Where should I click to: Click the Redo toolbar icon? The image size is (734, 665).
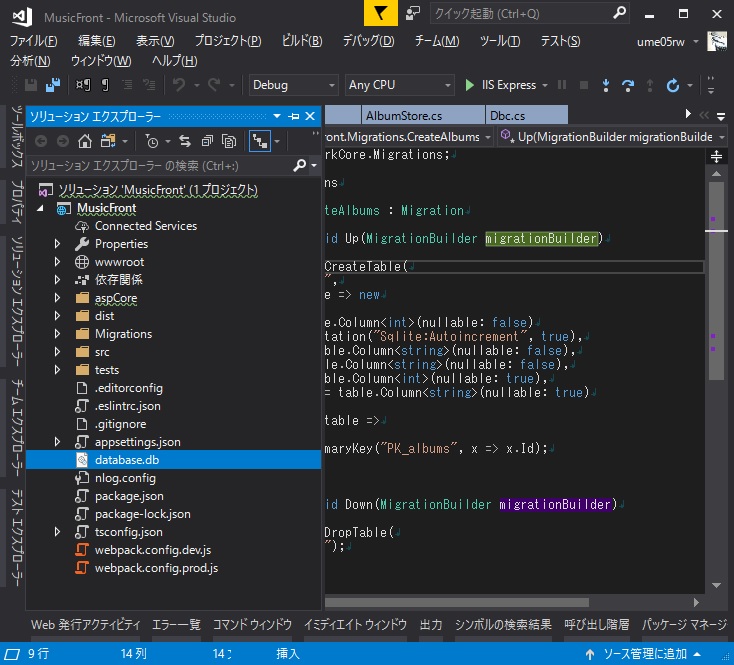[x=214, y=85]
